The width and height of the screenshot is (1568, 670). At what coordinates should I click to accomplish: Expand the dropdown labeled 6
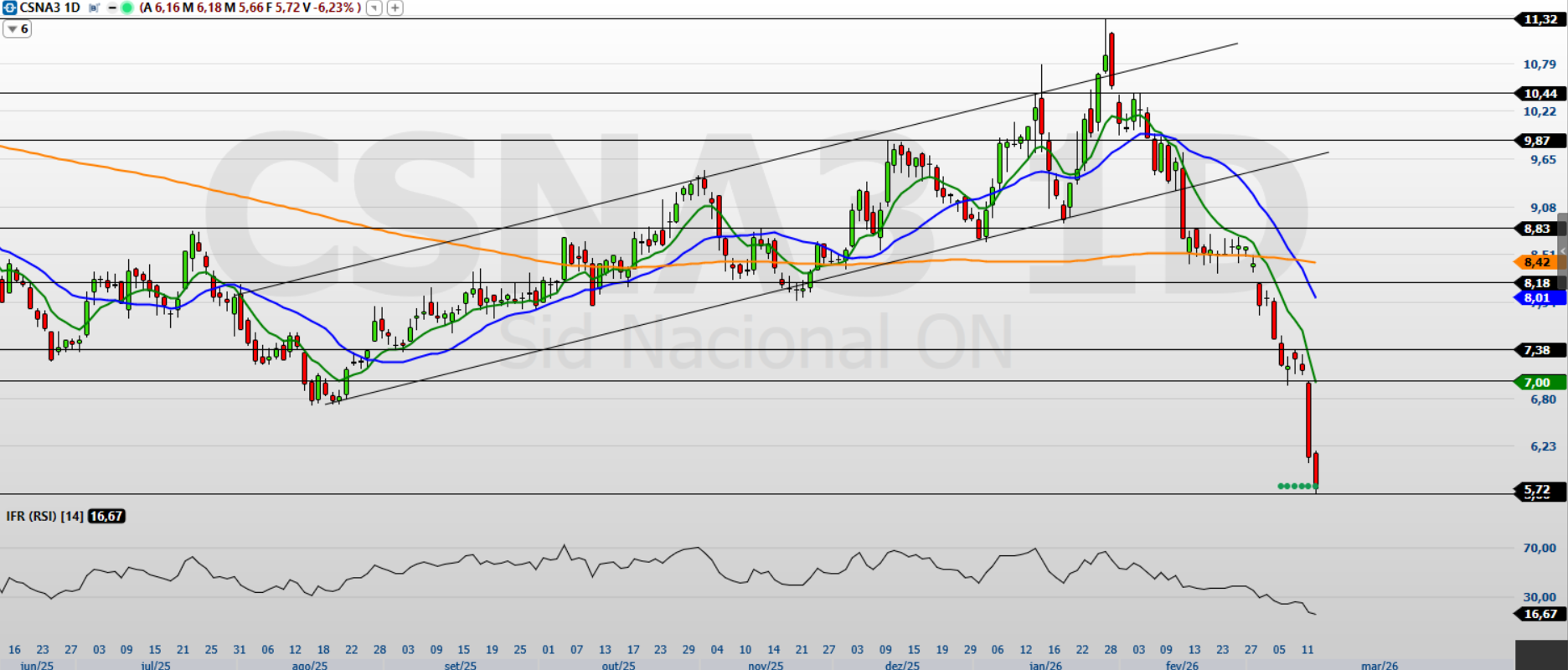tap(17, 29)
